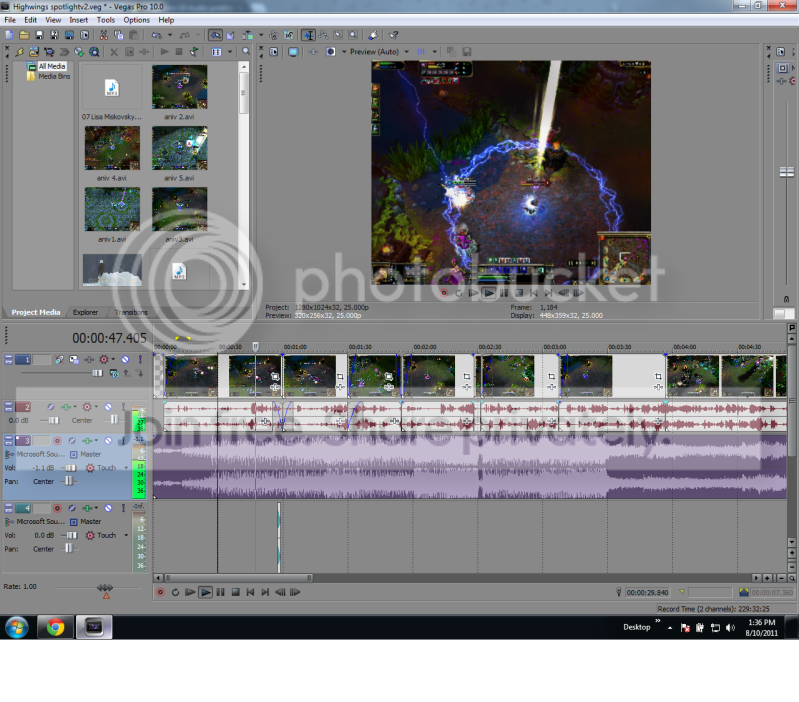
Task: Open the File menu
Action: [10, 20]
